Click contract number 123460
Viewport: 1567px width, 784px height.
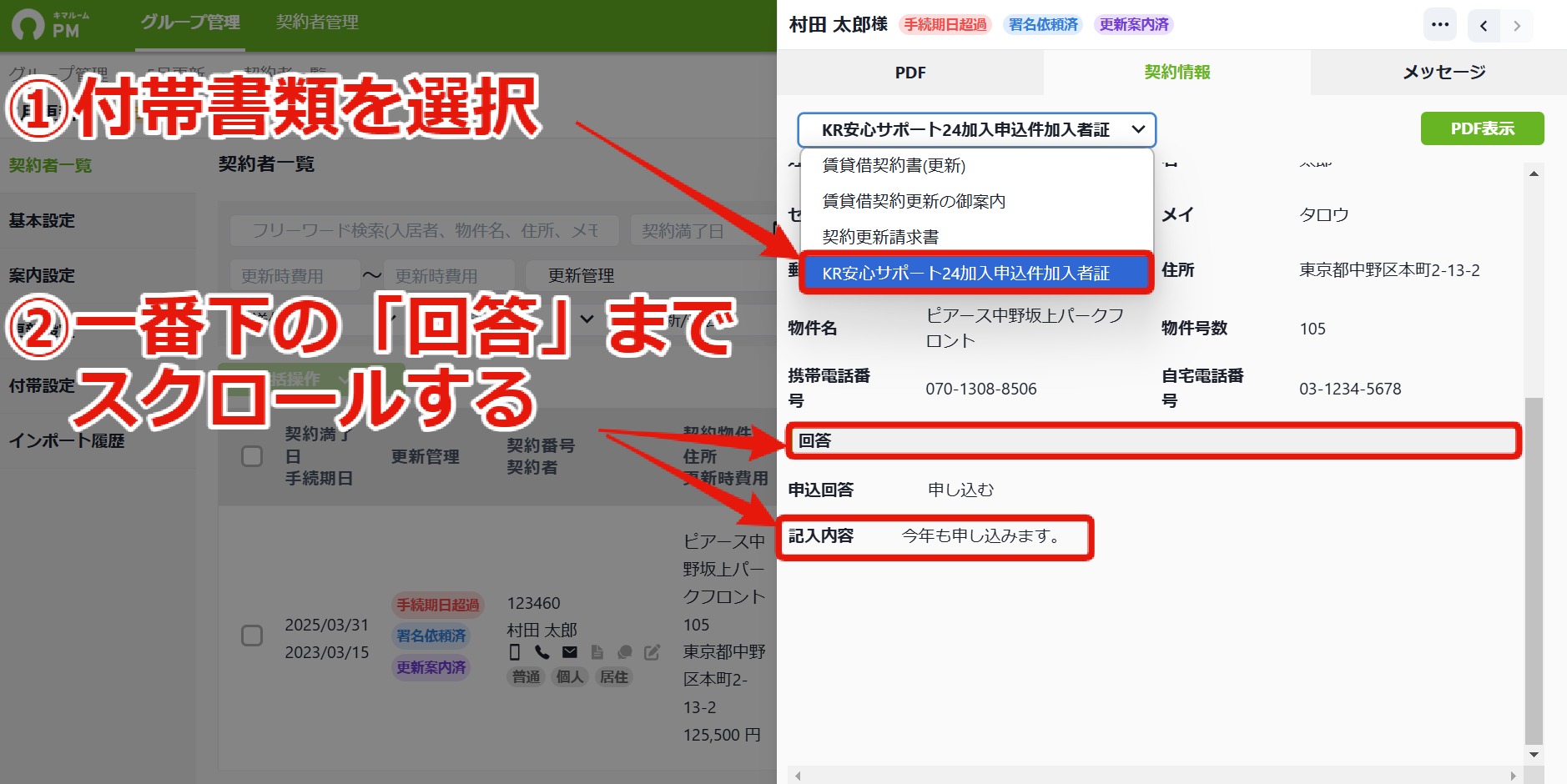pyautogui.click(x=534, y=603)
